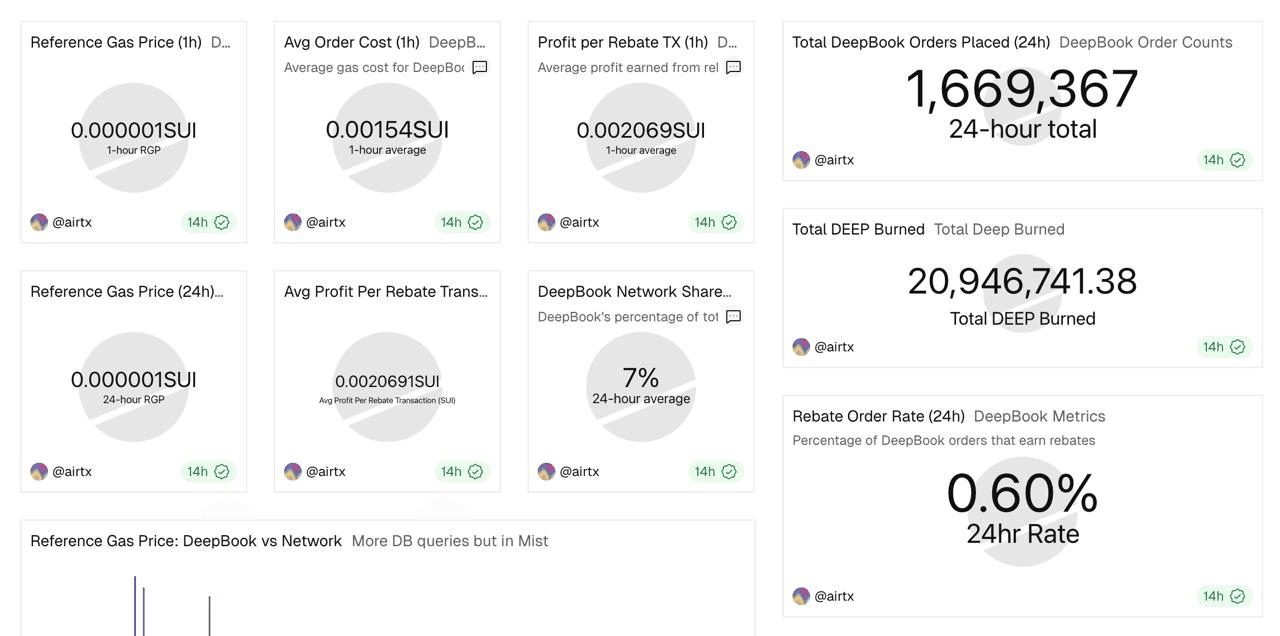Viewport: 1280px width, 636px height.
Task: Click the @airtx avatar on Reference Gas Price (1h)
Action: (x=38, y=221)
